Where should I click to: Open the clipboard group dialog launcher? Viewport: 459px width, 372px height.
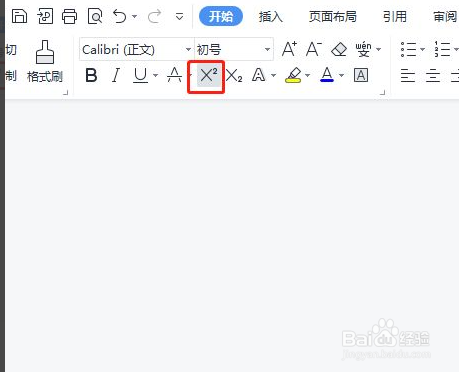(66, 93)
